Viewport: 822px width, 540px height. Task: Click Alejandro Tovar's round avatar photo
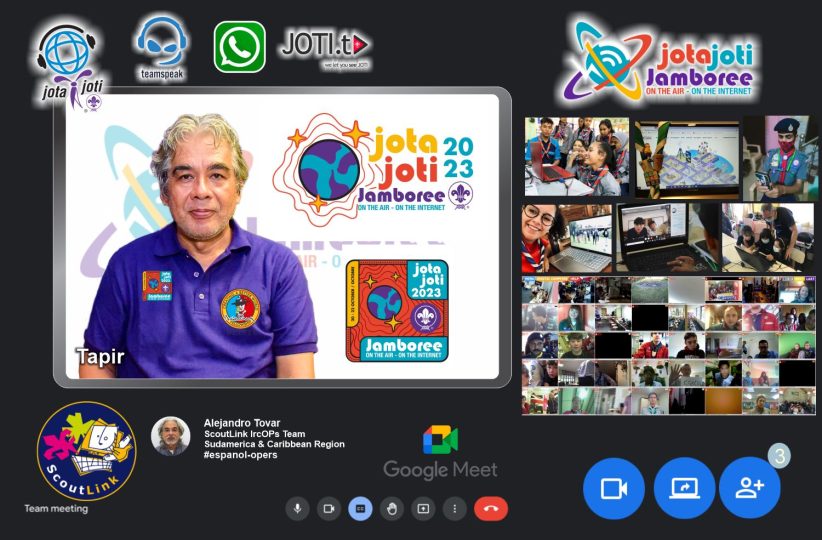pos(171,436)
